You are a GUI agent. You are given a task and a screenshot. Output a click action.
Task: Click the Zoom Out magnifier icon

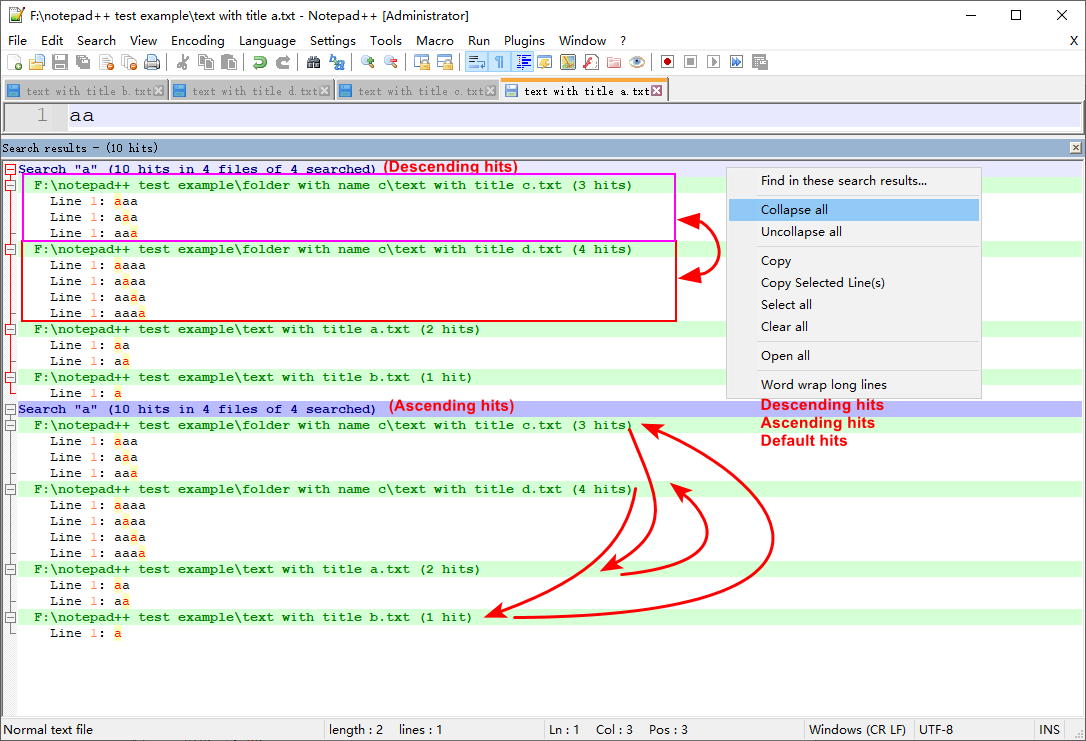pyautogui.click(x=391, y=62)
